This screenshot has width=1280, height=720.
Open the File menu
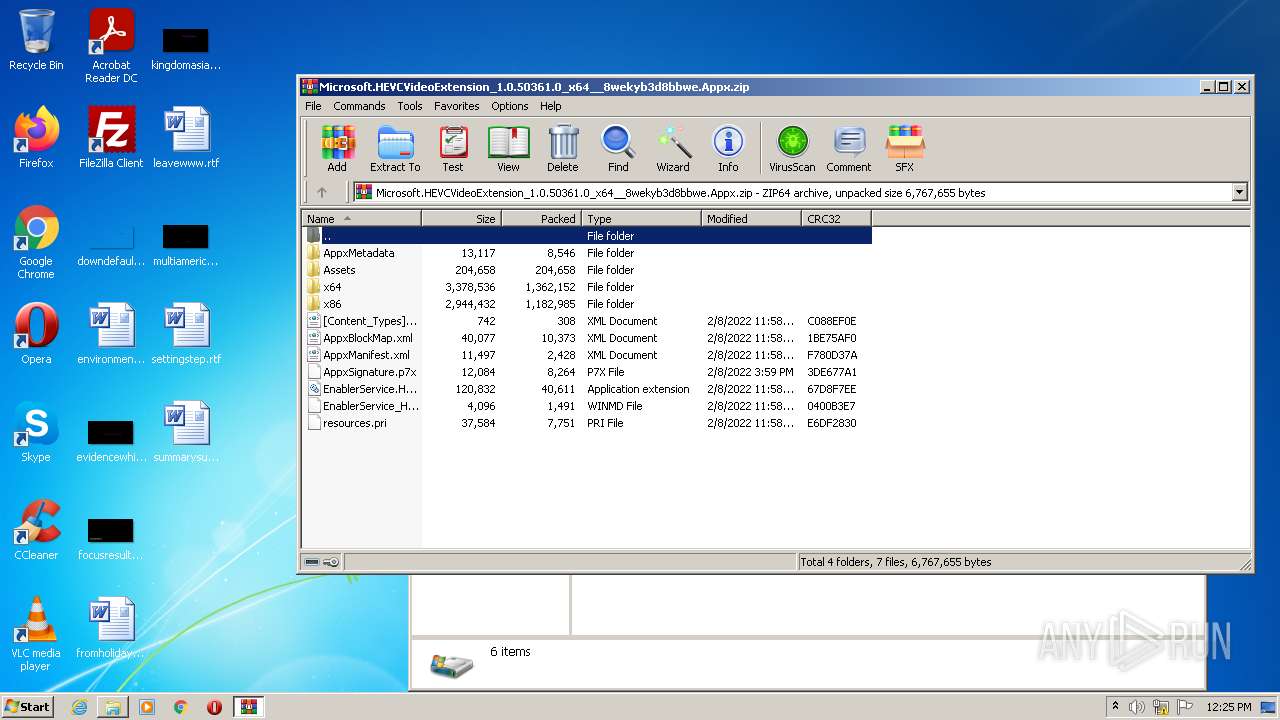313,106
